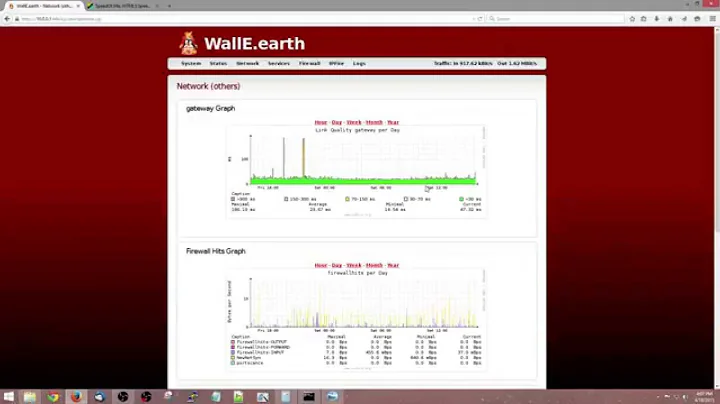
Task: Open File Explorer from the taskbar
Action: coord(30,397)
